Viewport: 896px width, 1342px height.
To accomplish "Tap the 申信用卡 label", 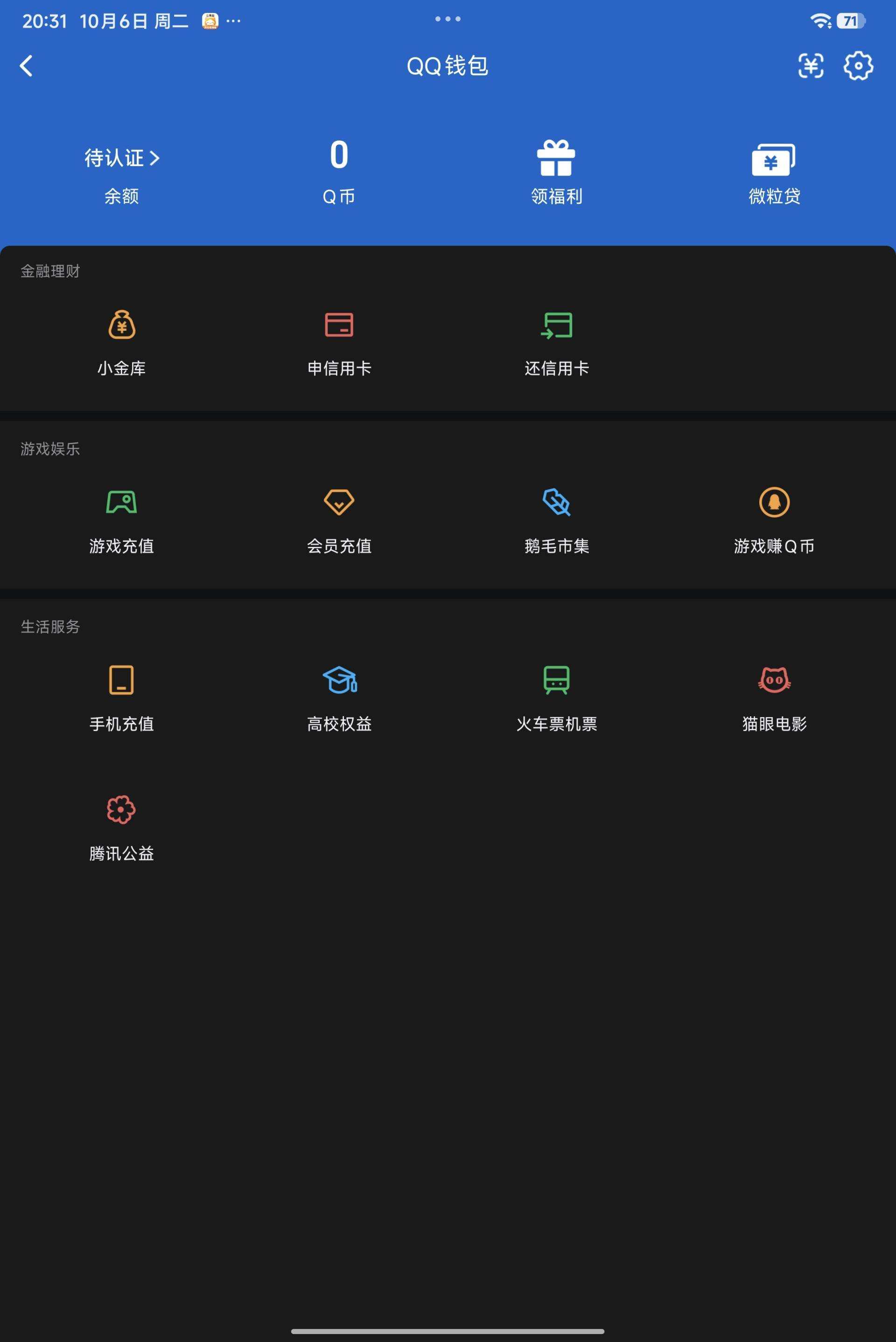I will click(339, 369).
